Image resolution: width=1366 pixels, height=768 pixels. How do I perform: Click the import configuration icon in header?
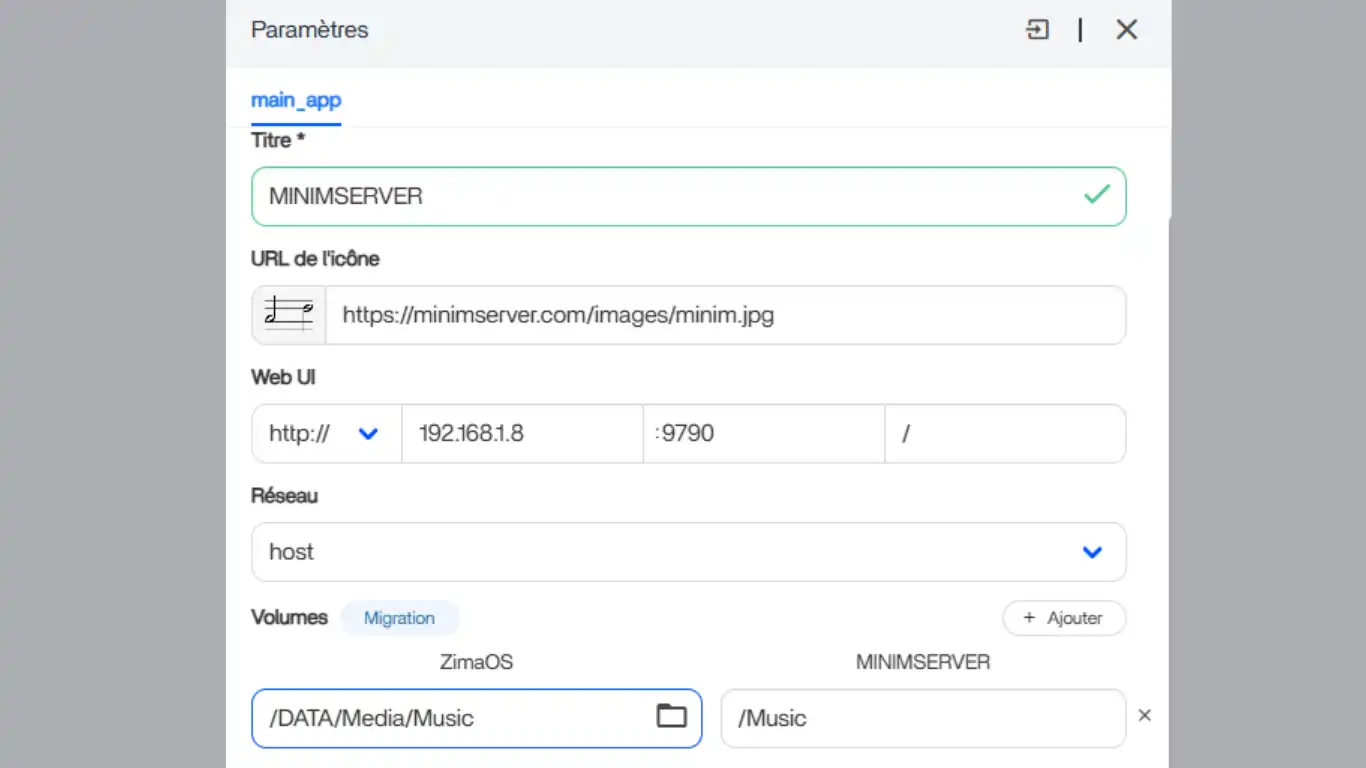[x=1038, y=30]
